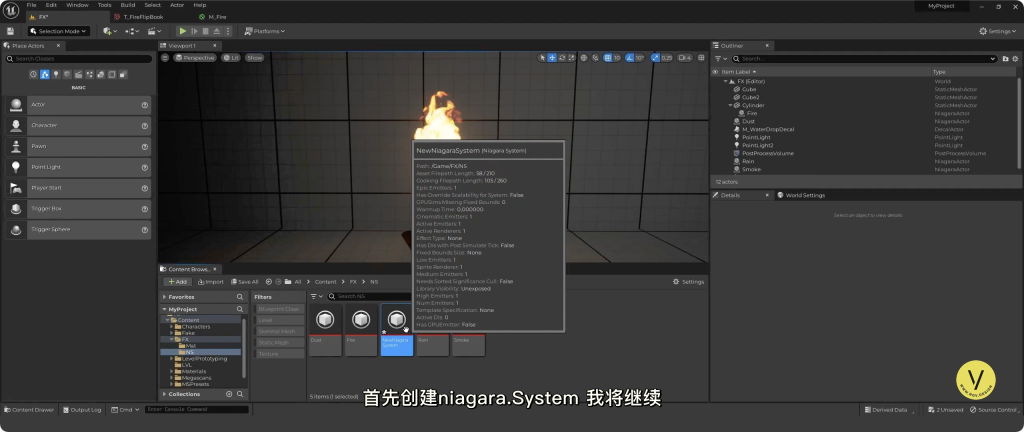Open help for the Character actor
The image size is (1024, 432).
144,125
